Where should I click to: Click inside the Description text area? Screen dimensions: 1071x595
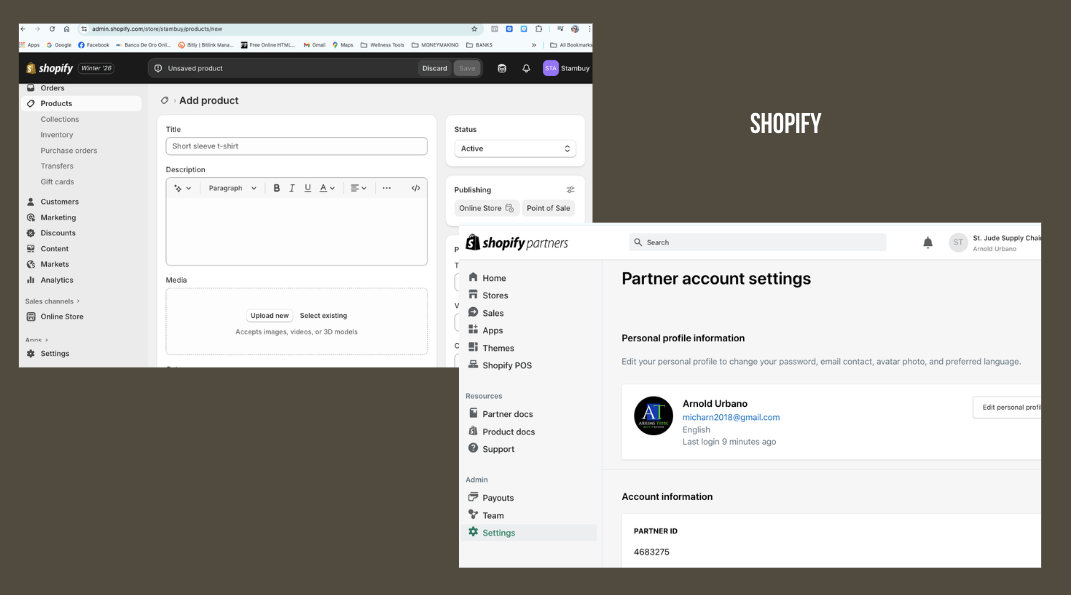click(x=296, y=231)
